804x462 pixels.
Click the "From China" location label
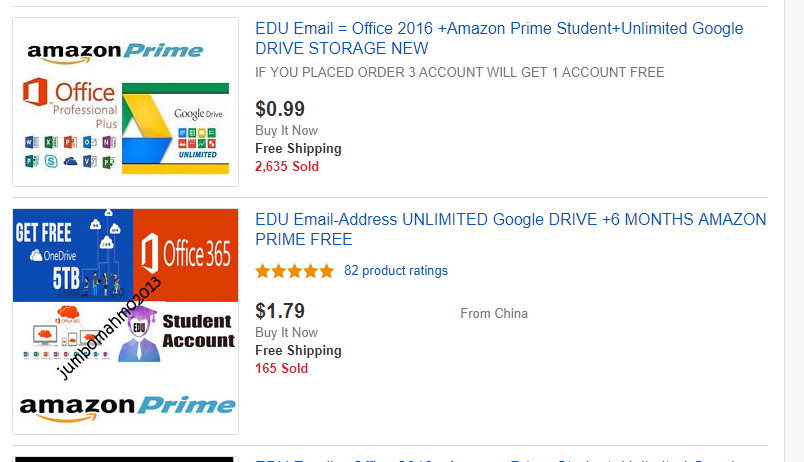point(494,313)
